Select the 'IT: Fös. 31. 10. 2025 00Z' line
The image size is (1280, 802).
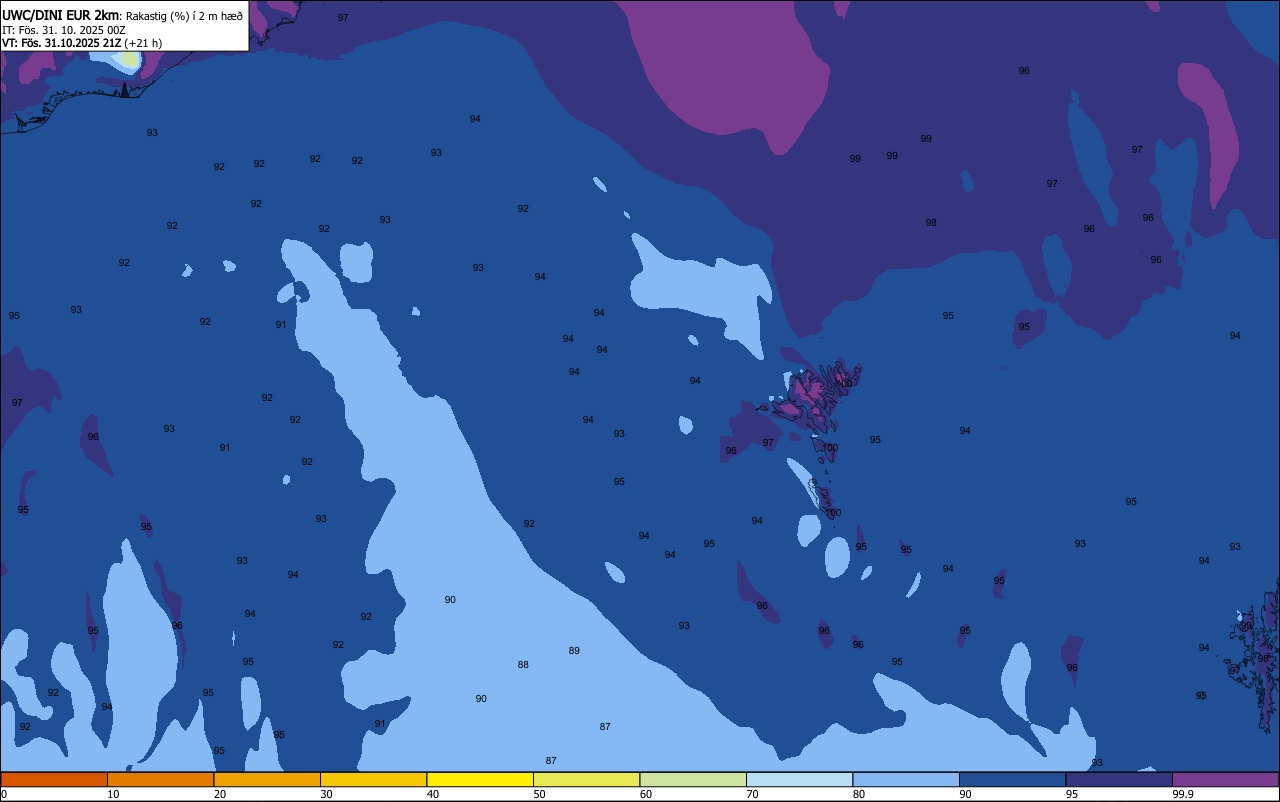pos(63,30)
